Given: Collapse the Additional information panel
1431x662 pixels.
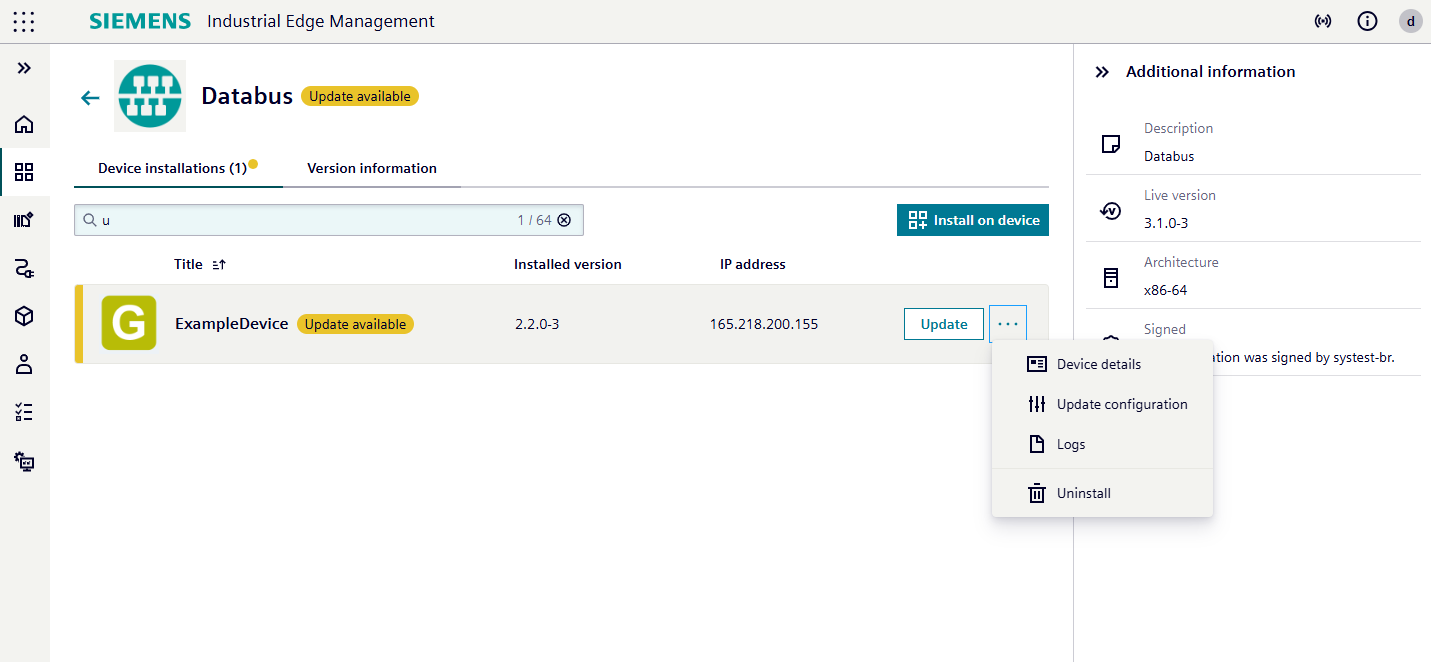Looking at the screenshot, I should [1102, 72].
